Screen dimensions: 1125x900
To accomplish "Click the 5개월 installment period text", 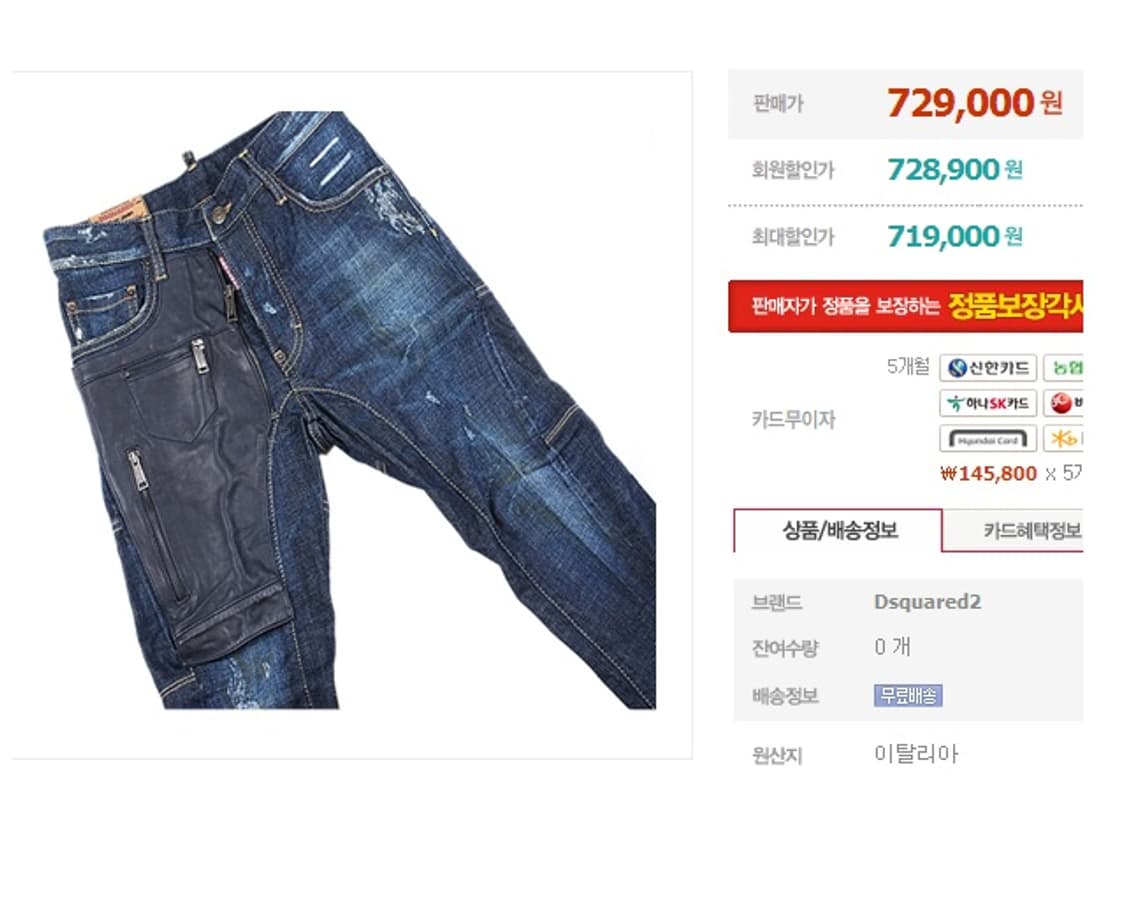I will (908, 366).
